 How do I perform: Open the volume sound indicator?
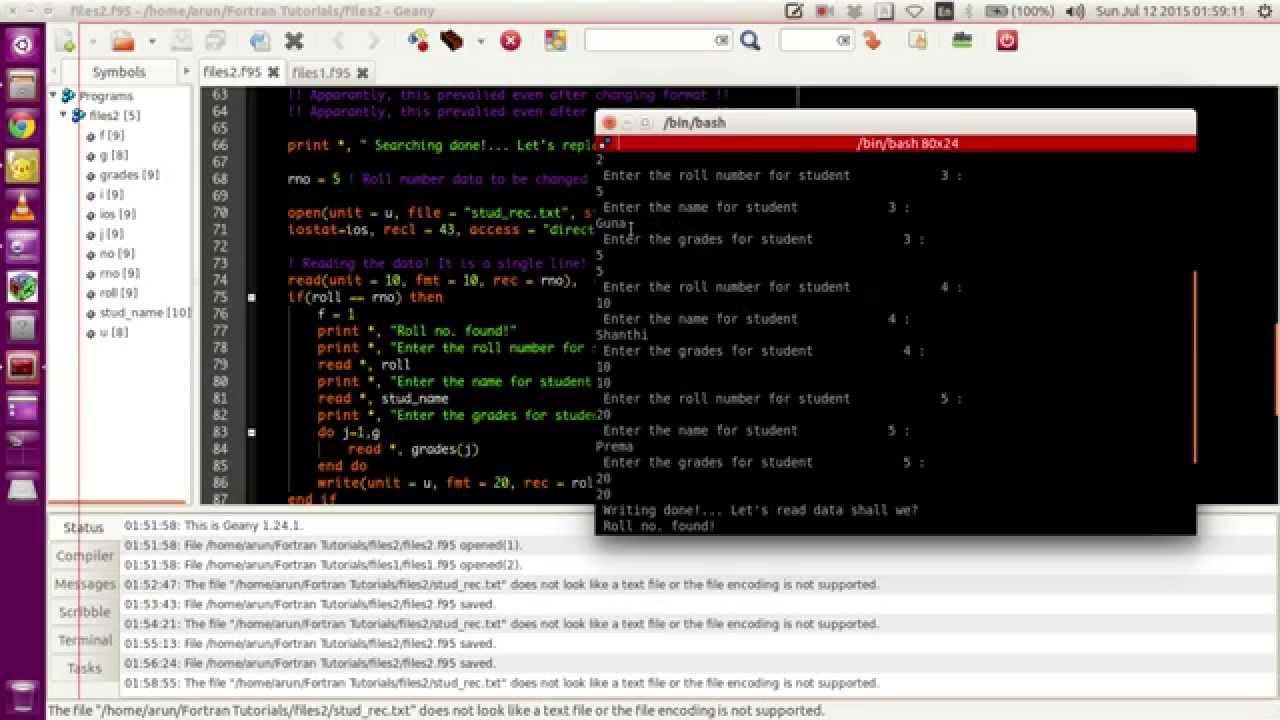[x=1075, y=11]
